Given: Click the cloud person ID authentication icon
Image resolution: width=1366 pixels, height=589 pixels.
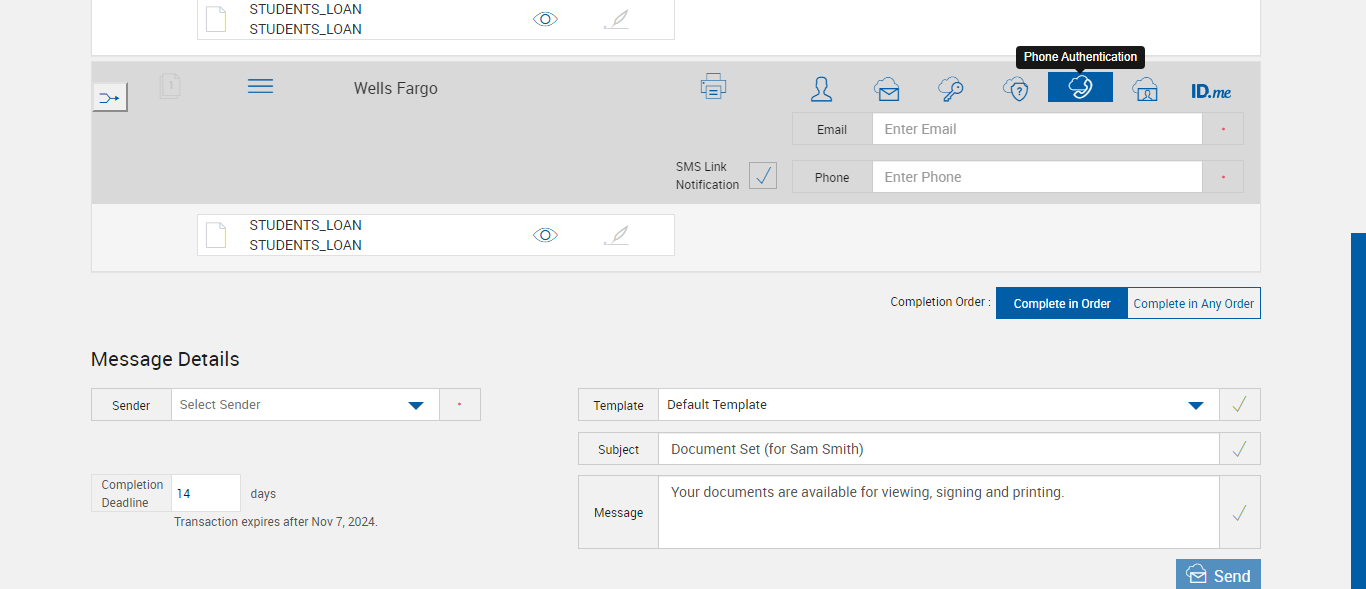Looking at the screenshot, I should click(x=1145, y=89).
